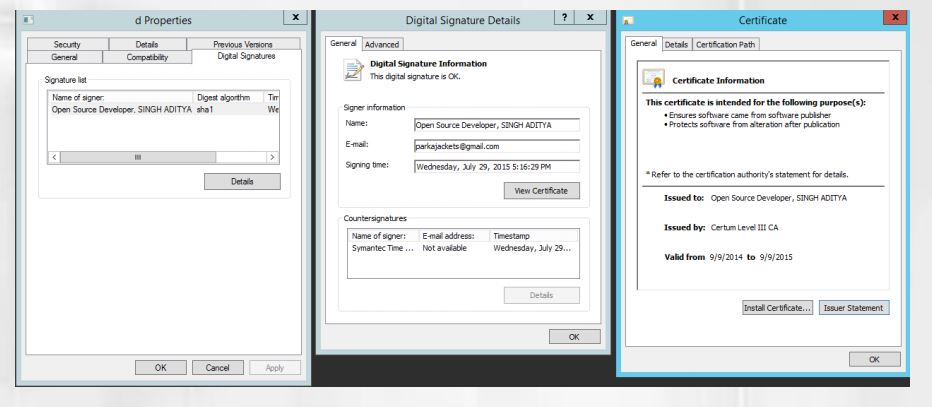This screenshot has height=407, width=932.
Task: Click the Certificate window title icon
Action: coord(628,17)
